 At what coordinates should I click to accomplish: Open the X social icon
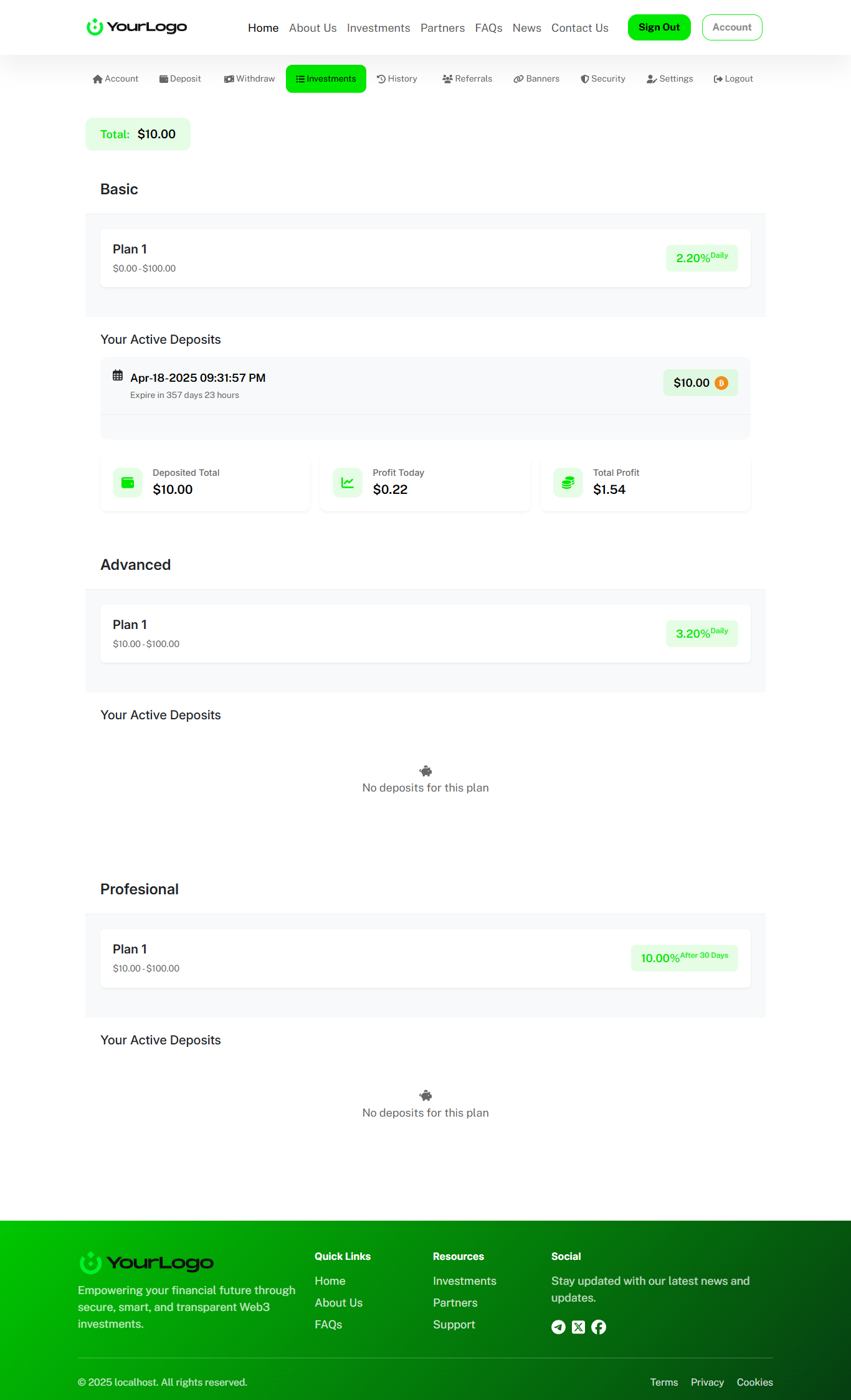[579, 1327]
